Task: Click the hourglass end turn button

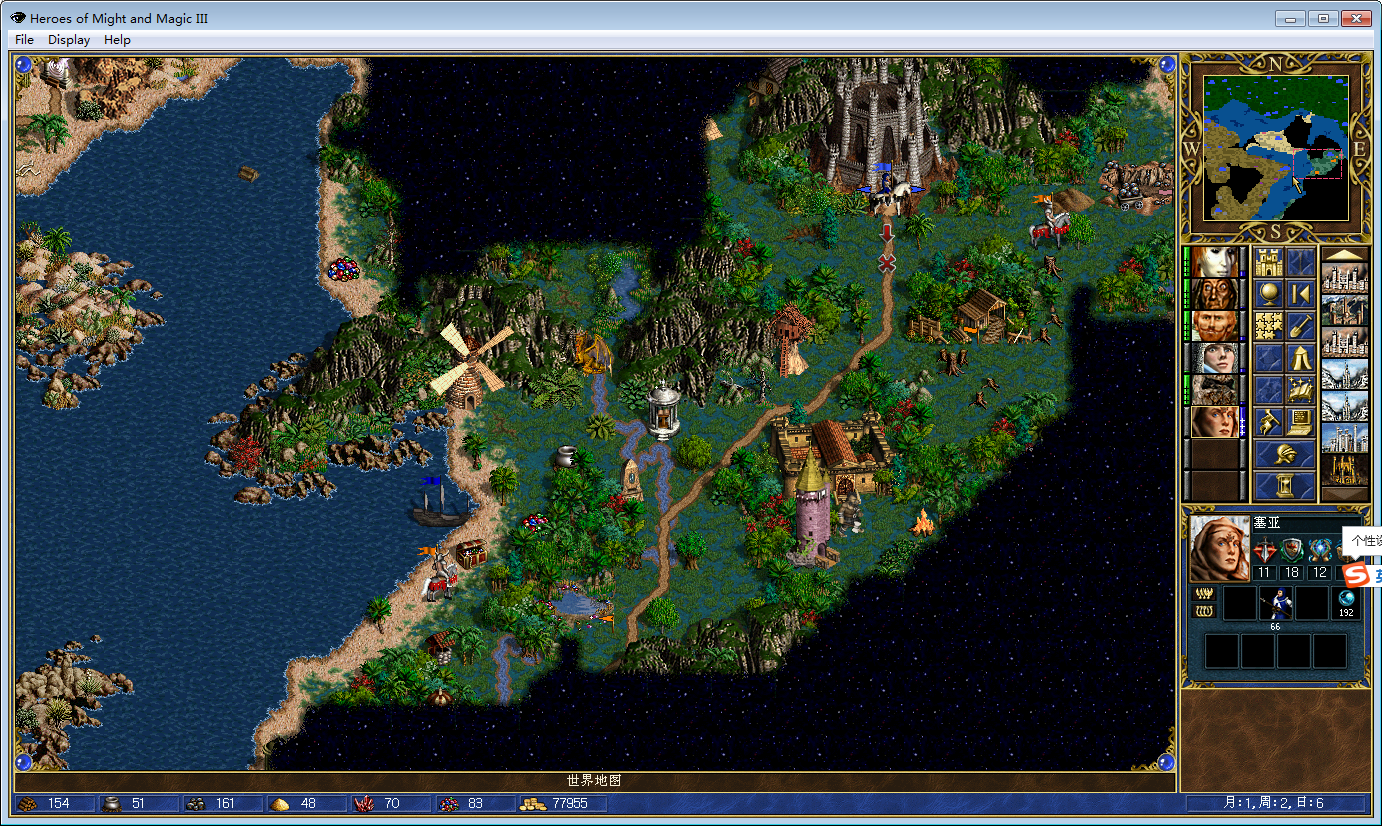Action: [x=1284, y=486]
